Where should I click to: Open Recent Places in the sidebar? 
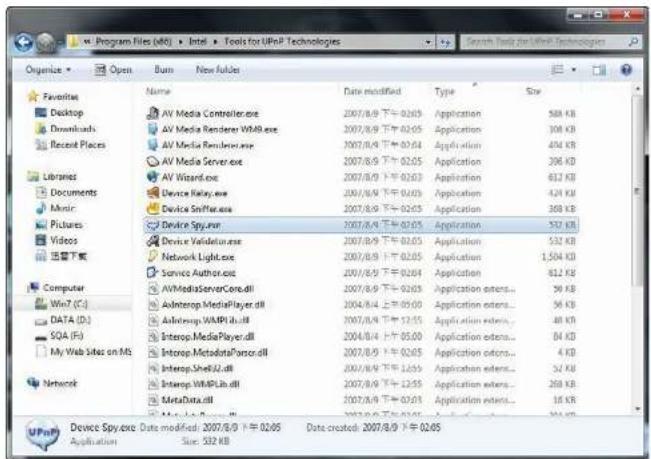point(78,145)
